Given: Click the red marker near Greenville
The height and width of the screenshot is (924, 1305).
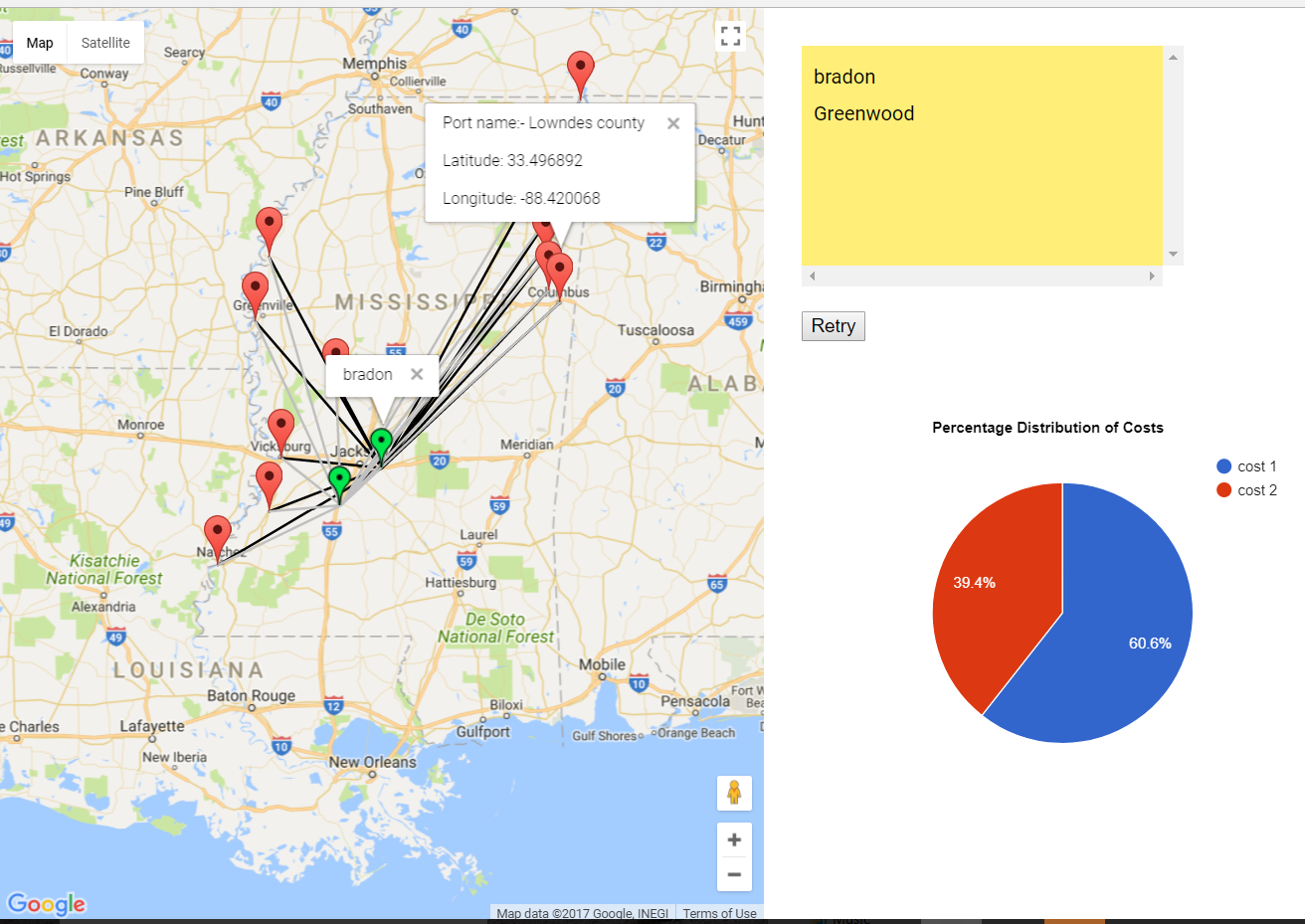Looking at the screenshot, I should pyautogui.click(x=255, y=288).
